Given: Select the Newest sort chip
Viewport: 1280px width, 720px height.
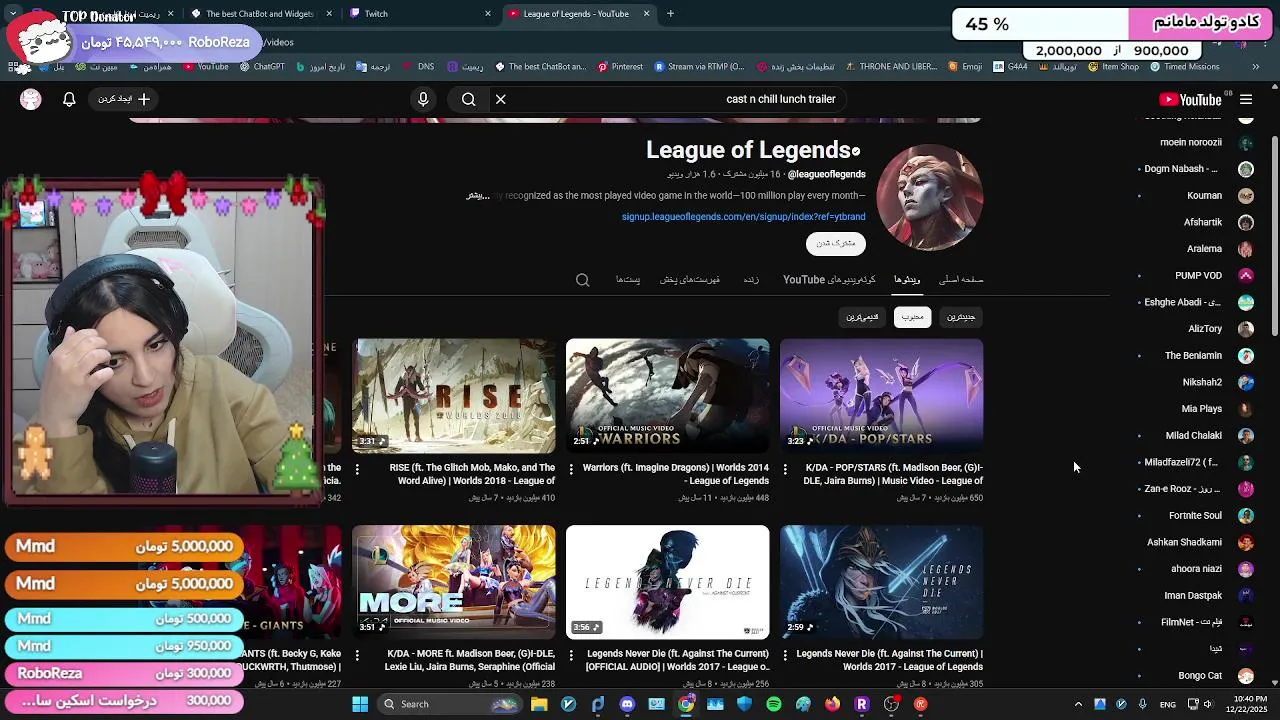Looking at the screenshot, I should (961, 317).
